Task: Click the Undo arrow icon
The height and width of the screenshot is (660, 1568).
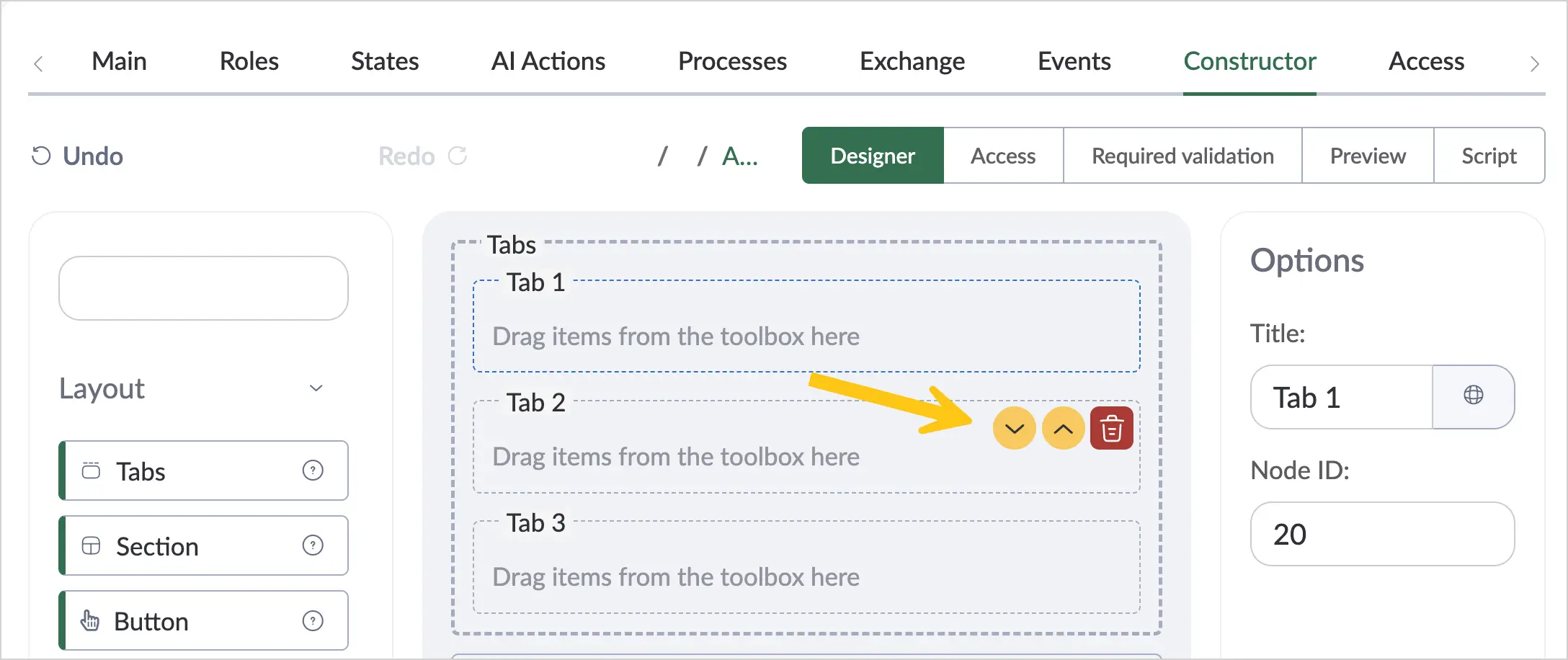Action: [x=41, y=156]
